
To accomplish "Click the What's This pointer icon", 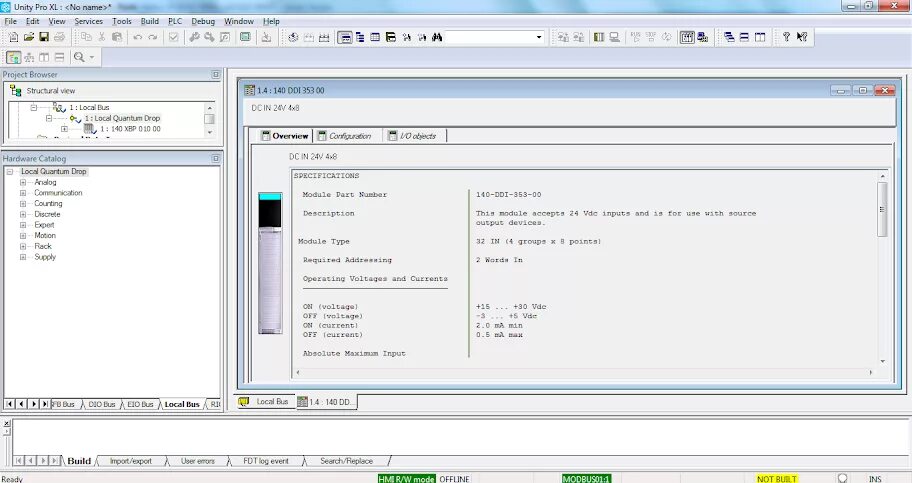I will [802, 37].
